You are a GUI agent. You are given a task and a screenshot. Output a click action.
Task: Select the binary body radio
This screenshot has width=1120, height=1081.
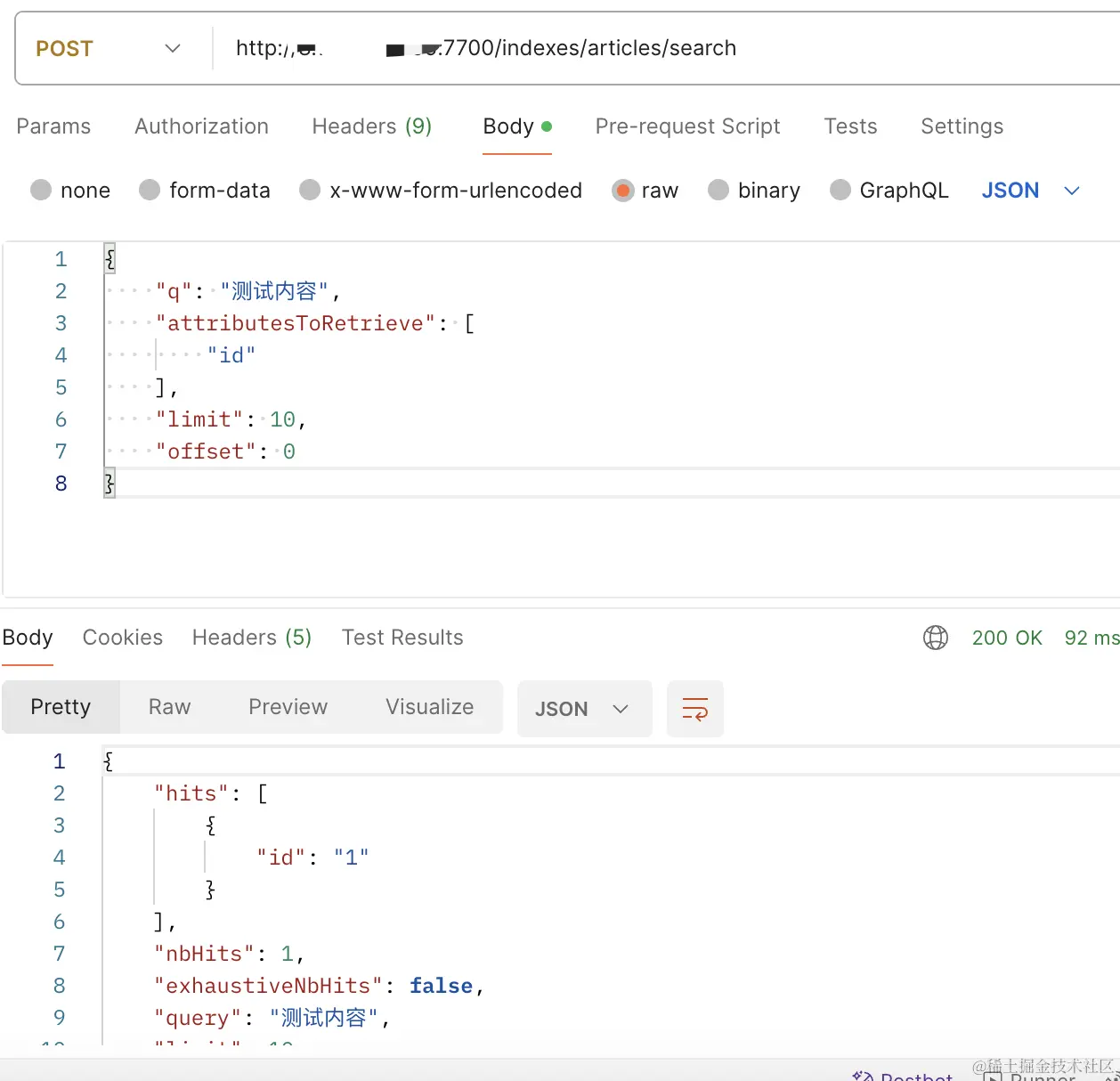click(718, 190)
